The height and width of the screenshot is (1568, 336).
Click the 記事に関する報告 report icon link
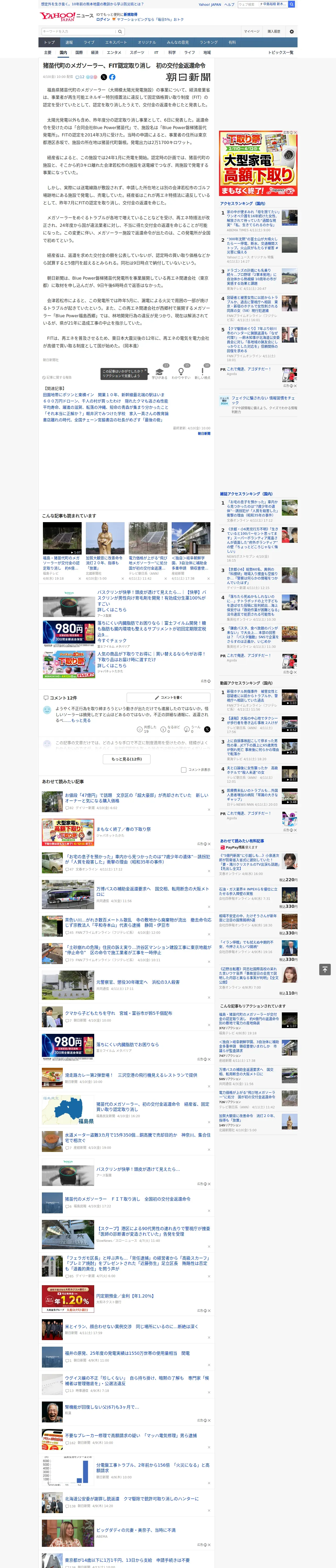57,377
